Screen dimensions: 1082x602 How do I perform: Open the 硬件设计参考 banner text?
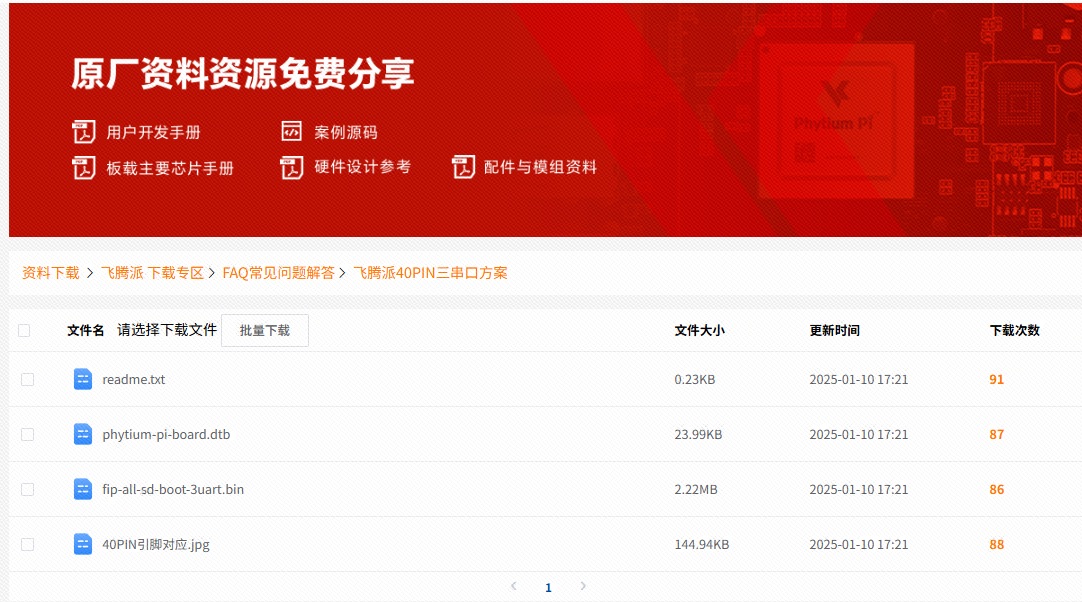[362, 166]
